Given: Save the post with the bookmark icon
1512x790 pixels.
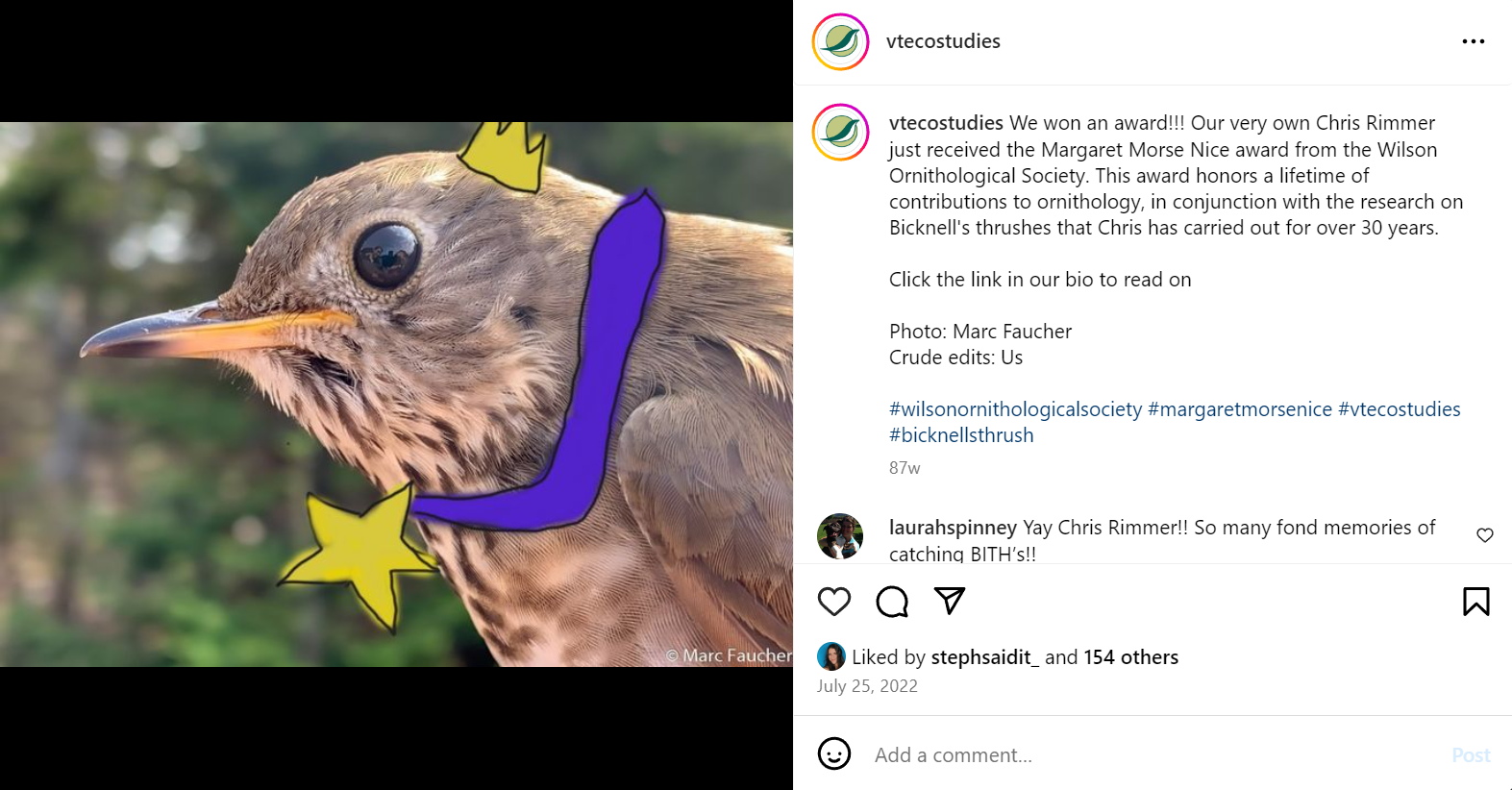Looking at the screenshot, I should point(1475,602).
